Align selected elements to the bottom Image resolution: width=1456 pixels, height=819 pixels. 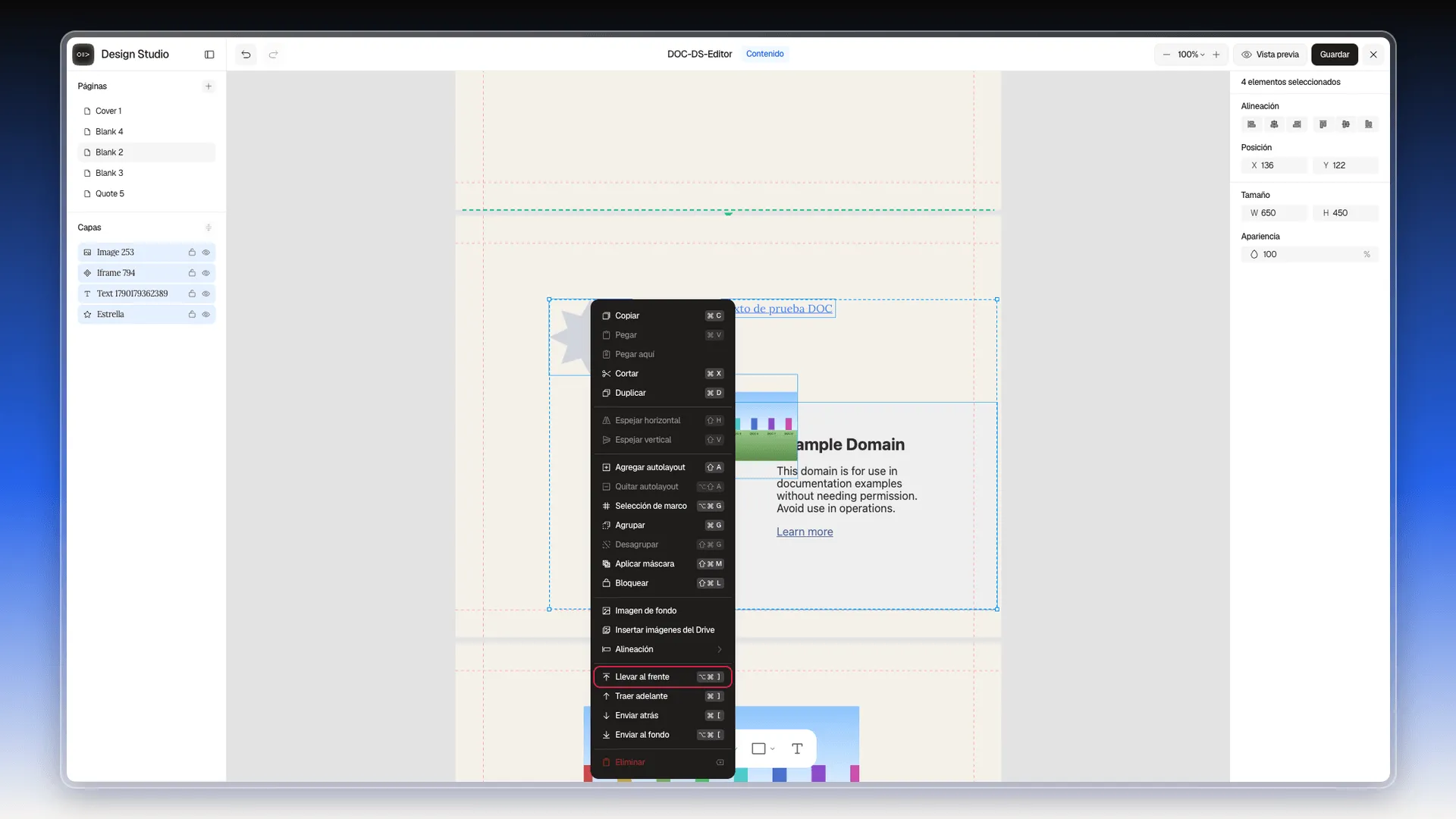[x=1369, y=124]
